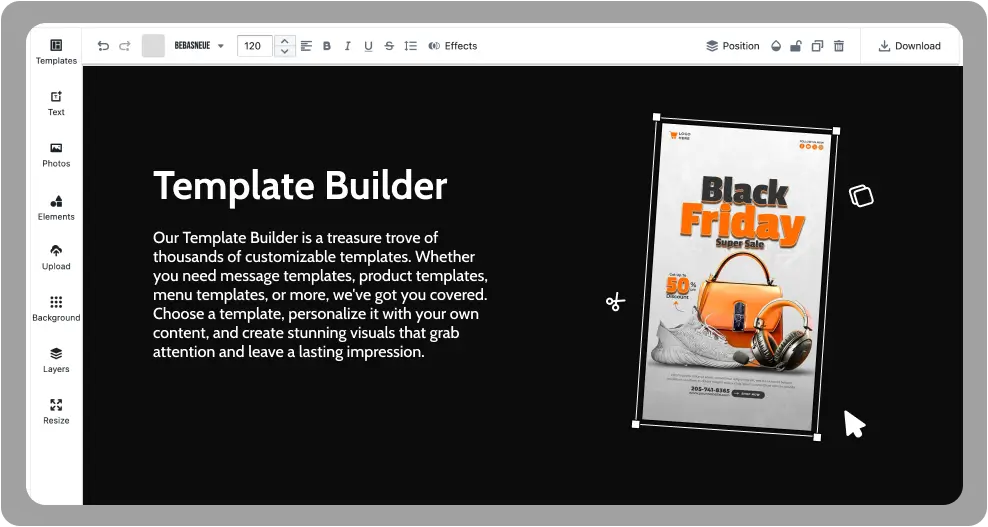988x527 pixels.
Task: Toggle bold formatting
Action: (x=326, y=46)
